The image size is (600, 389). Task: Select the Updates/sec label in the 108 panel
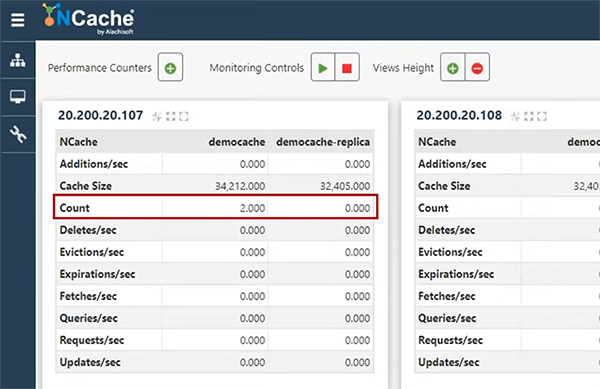click(449, 362)
